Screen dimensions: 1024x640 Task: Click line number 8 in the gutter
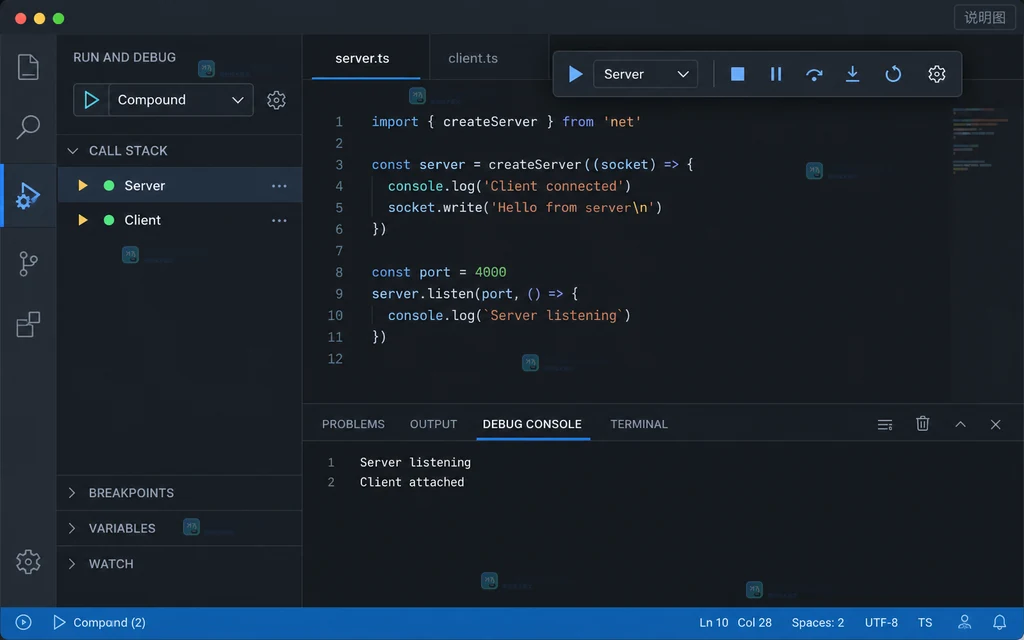(x=339, y=272)
